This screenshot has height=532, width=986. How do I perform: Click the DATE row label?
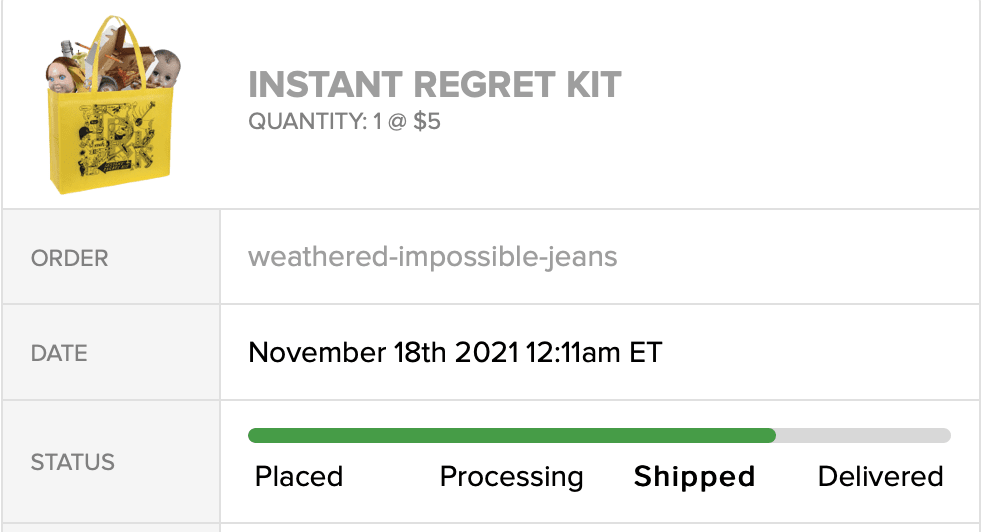tap(59, 353)
